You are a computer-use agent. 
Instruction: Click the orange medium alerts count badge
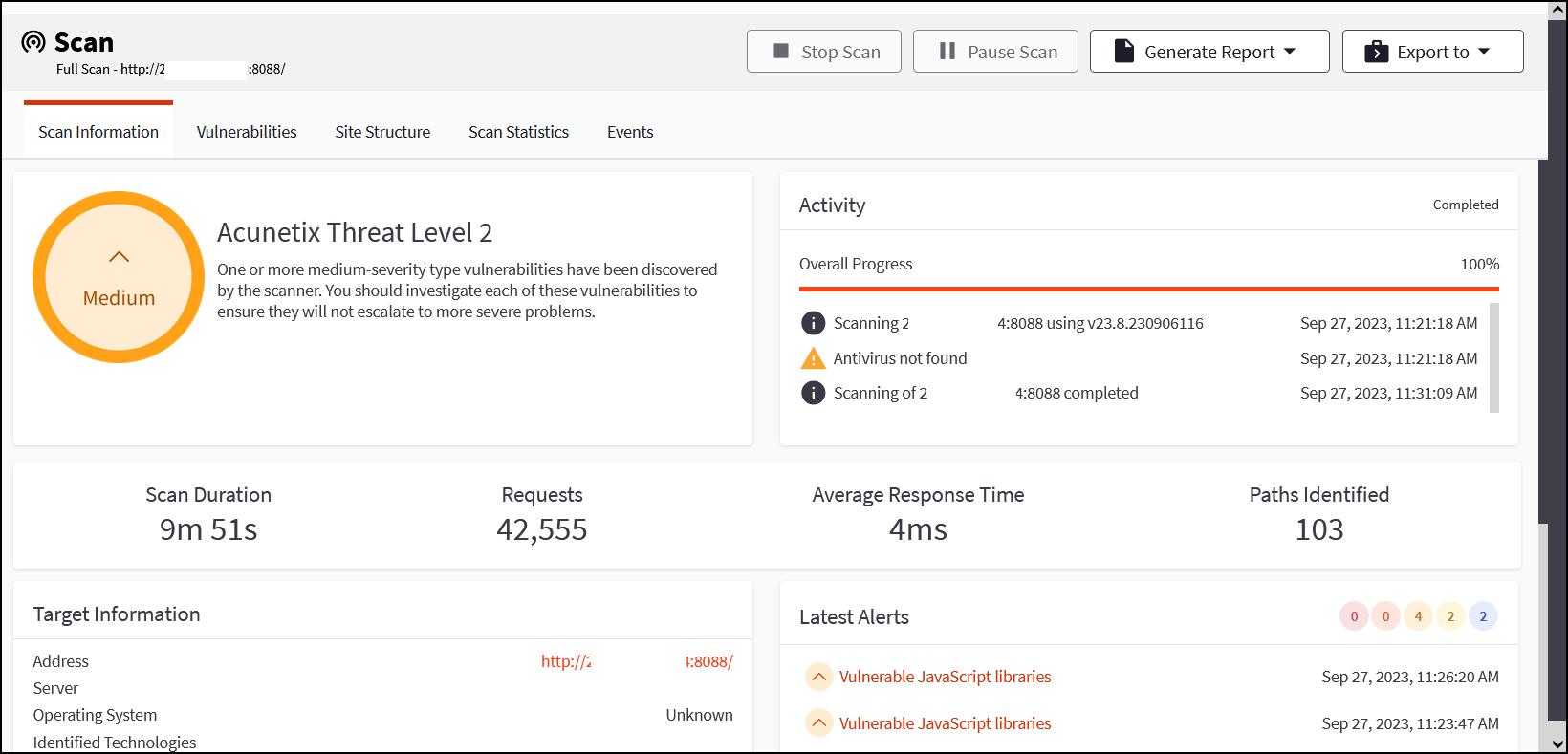click(1418, 616)
